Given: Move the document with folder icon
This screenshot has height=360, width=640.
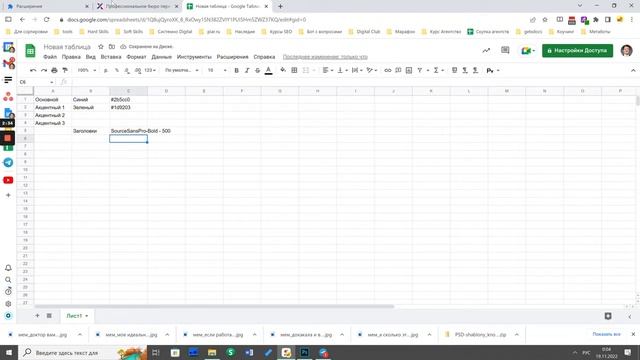Looking at the screenshot, I should tap(112, 47).
